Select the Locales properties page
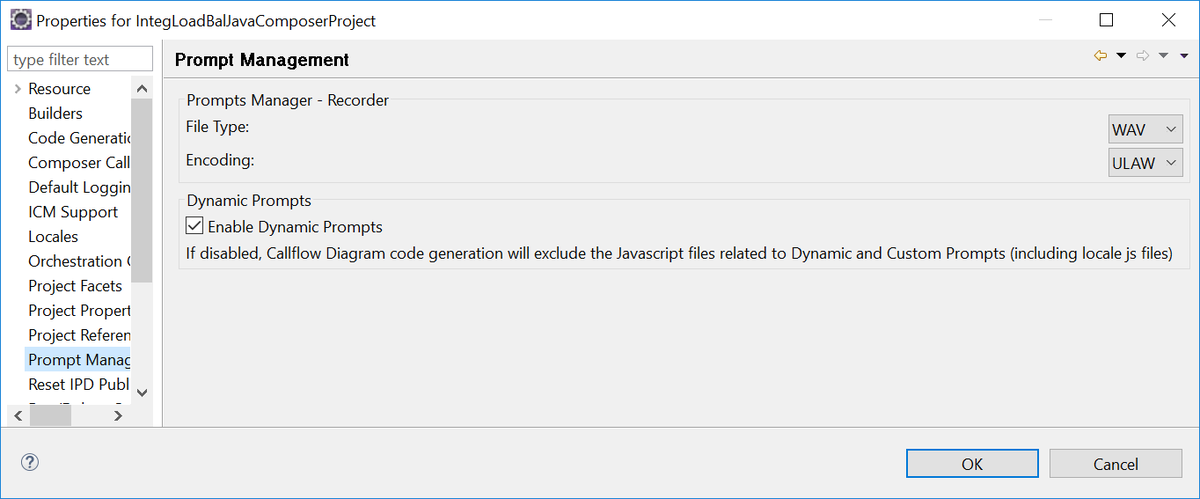The image size is (1200, 499). click(x=53, y=237)
